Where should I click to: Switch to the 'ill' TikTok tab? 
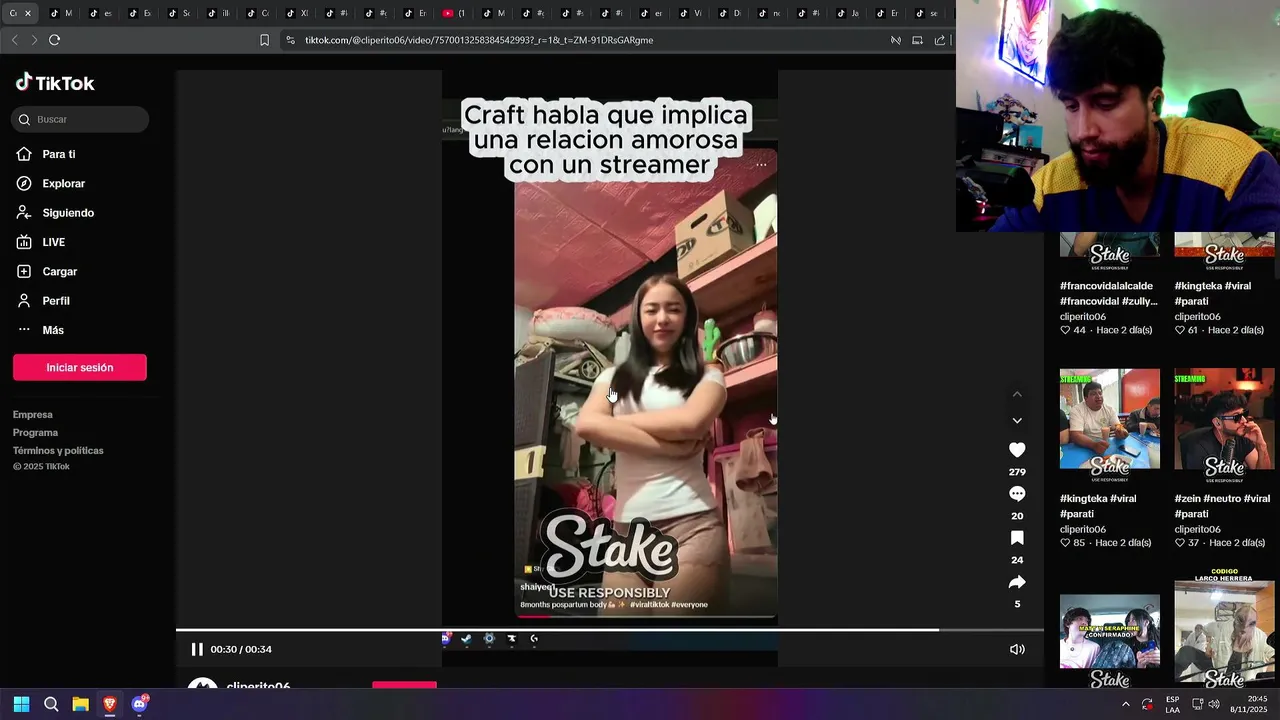point(218,13)
